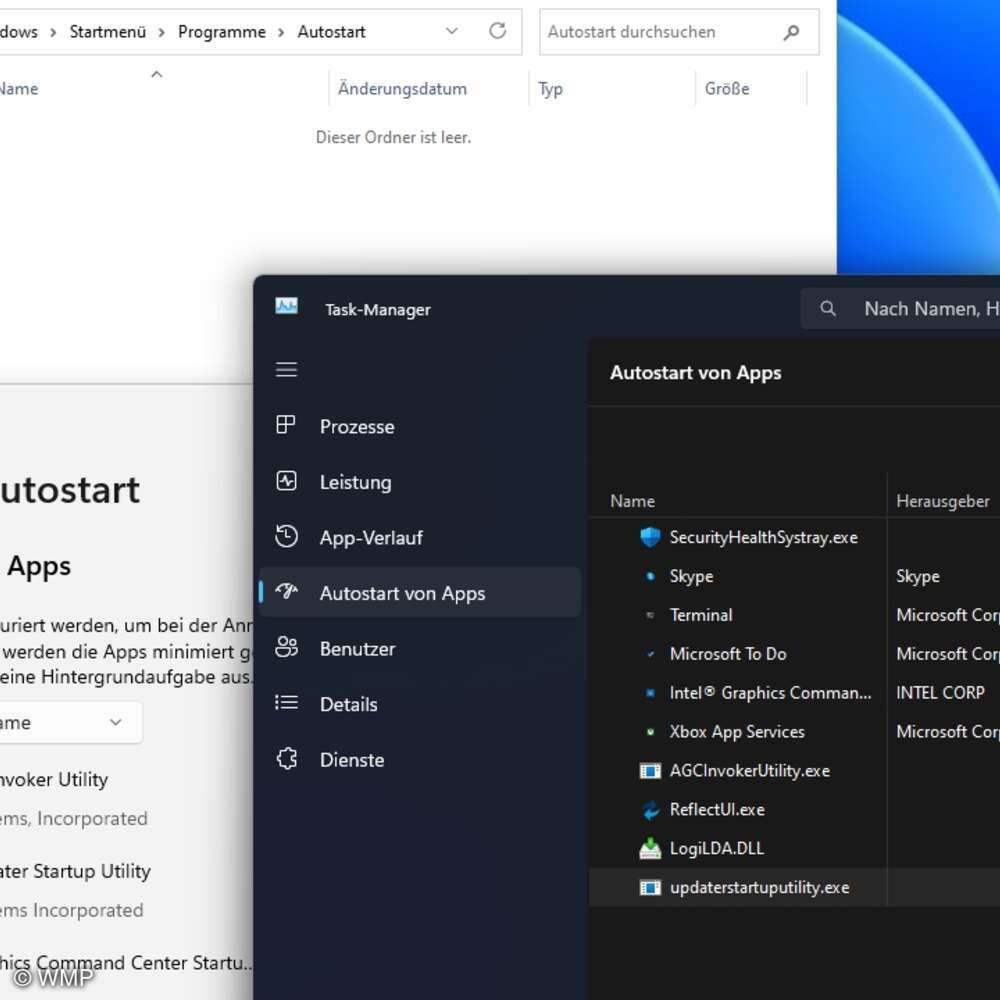Open the Prozesse page in Task-Manager
This screenshot has height=1000, width=1000.
(357, 426)
